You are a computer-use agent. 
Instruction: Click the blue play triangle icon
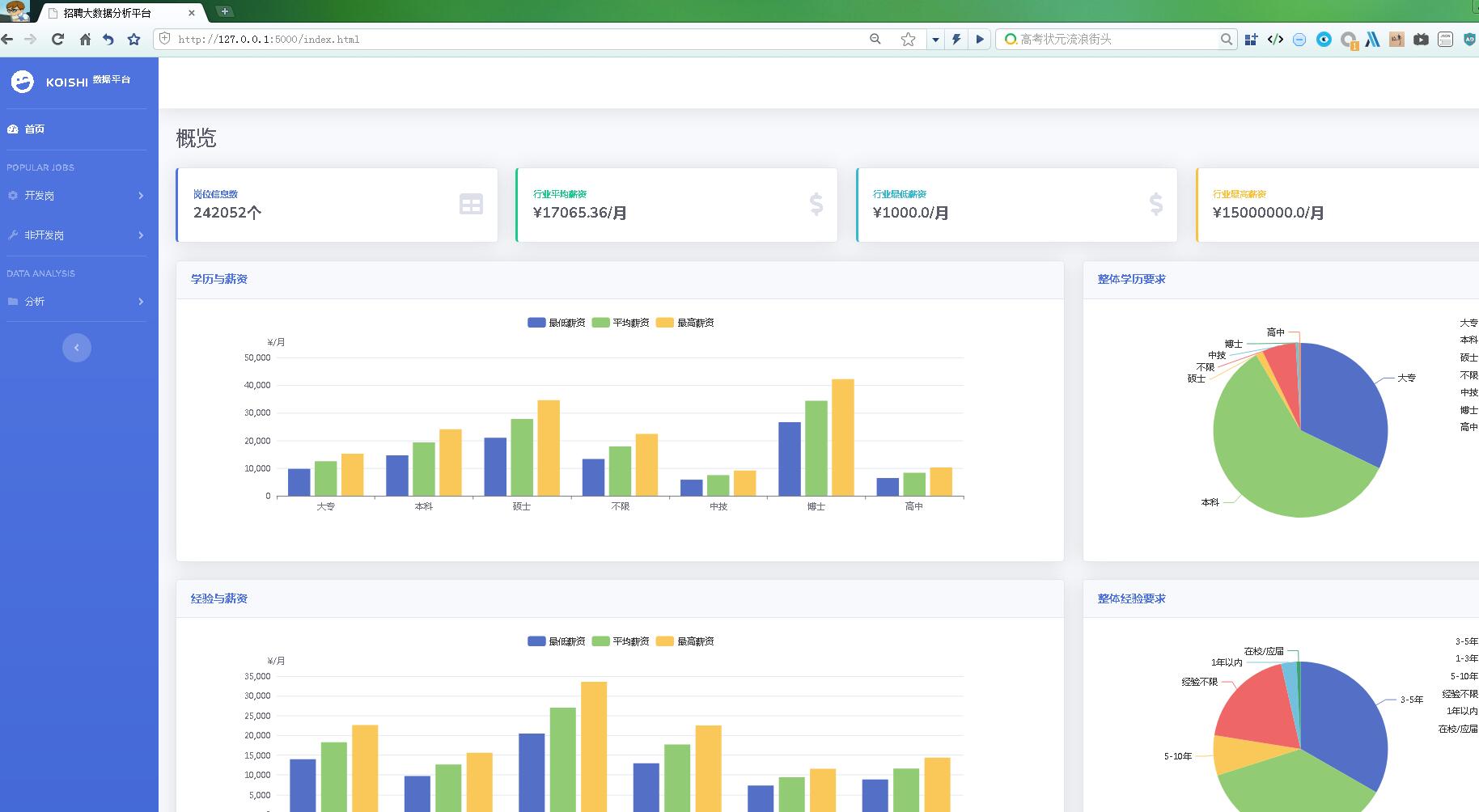pyautogui.click(x=980, y=39)
